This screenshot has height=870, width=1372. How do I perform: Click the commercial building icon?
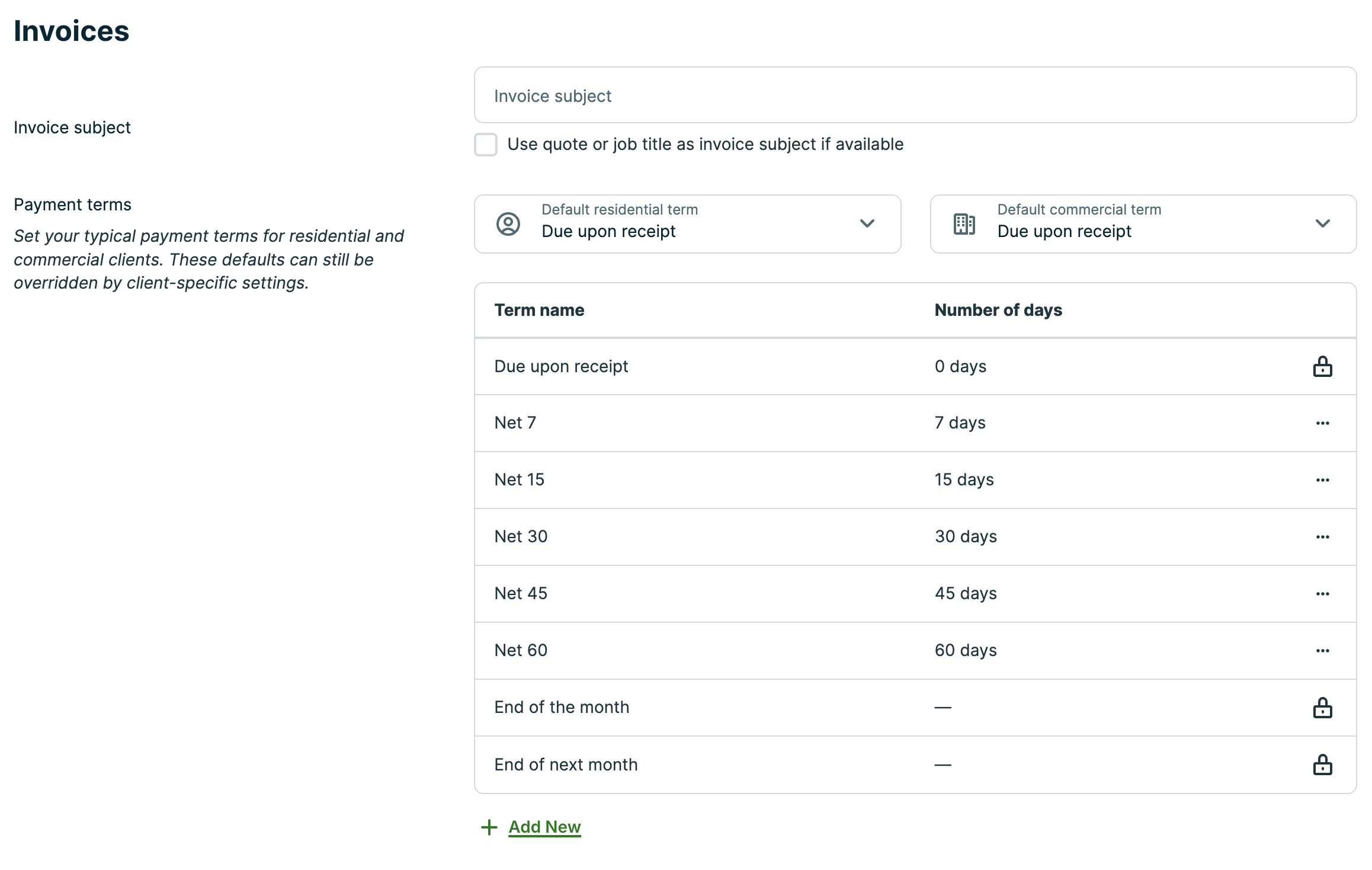[x=964, y=224]
